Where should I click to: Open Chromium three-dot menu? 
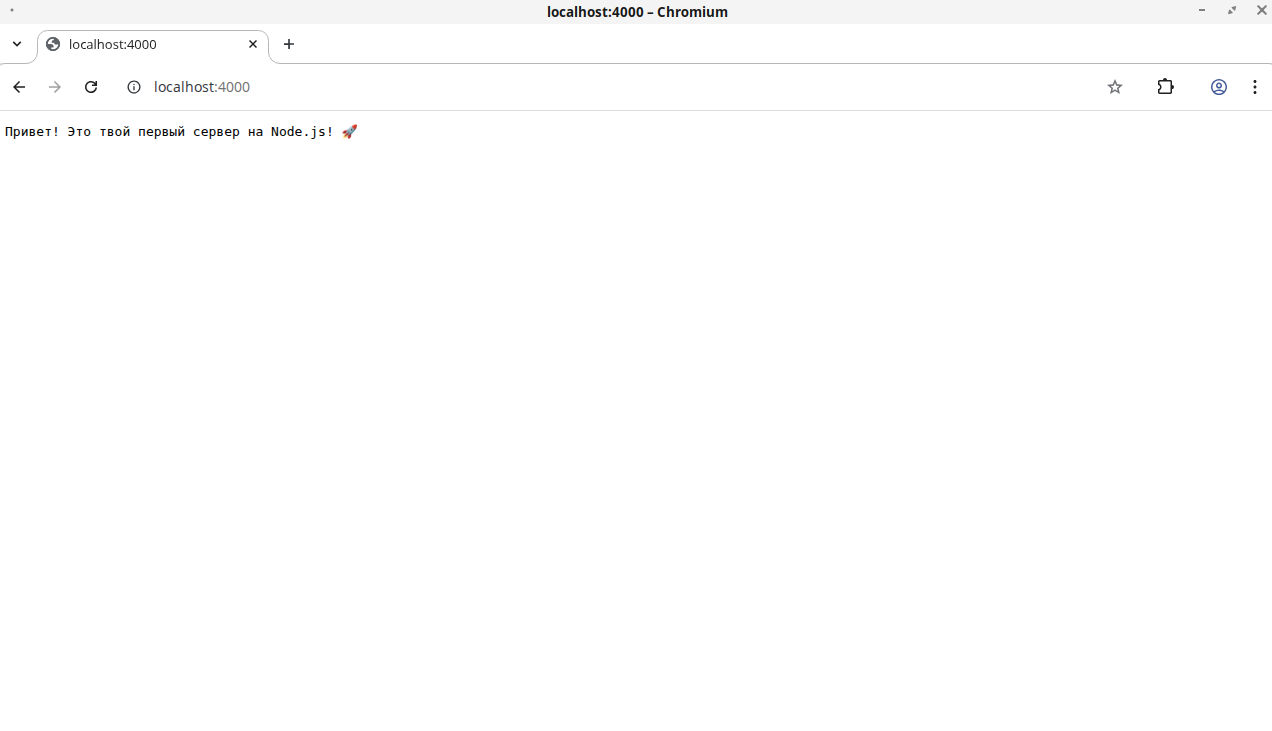(1254, 87)
